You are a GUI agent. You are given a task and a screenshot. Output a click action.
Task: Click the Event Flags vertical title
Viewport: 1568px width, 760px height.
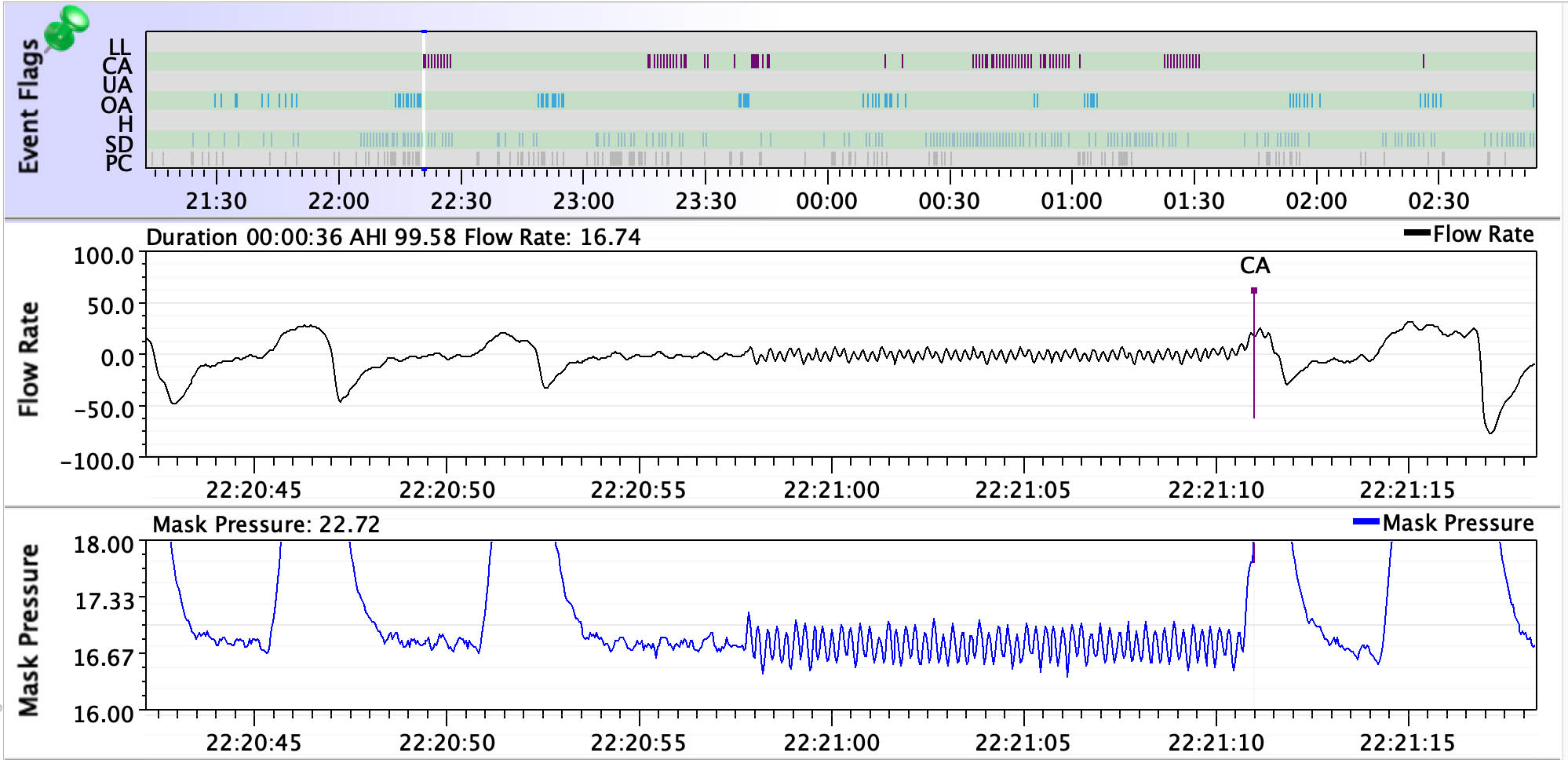coord(29,106)
